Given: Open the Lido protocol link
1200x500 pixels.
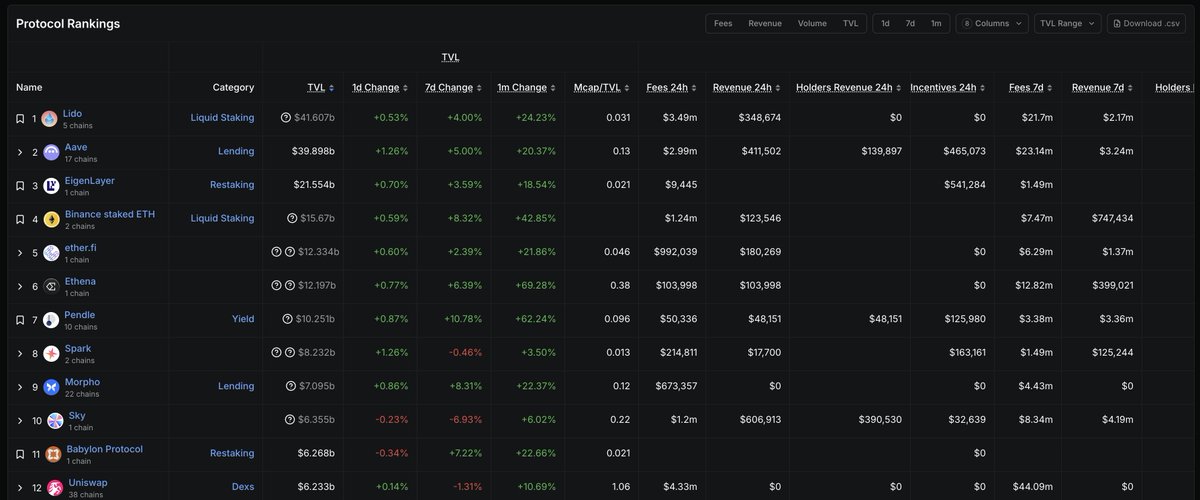Looking at the screenshot, I should point(71,114).
